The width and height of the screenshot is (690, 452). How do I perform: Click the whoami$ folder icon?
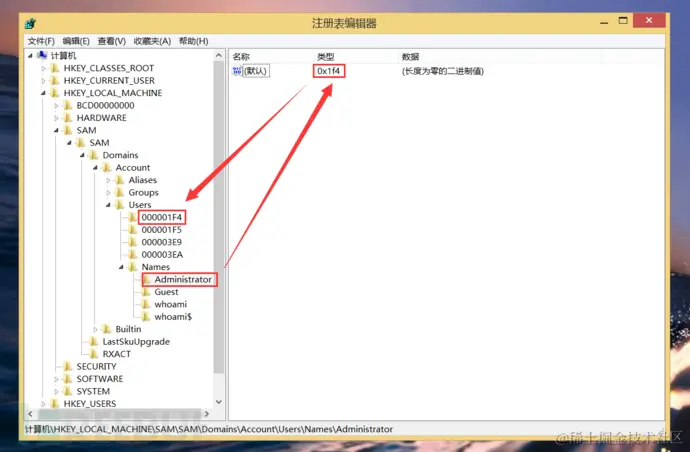(146, 316)
